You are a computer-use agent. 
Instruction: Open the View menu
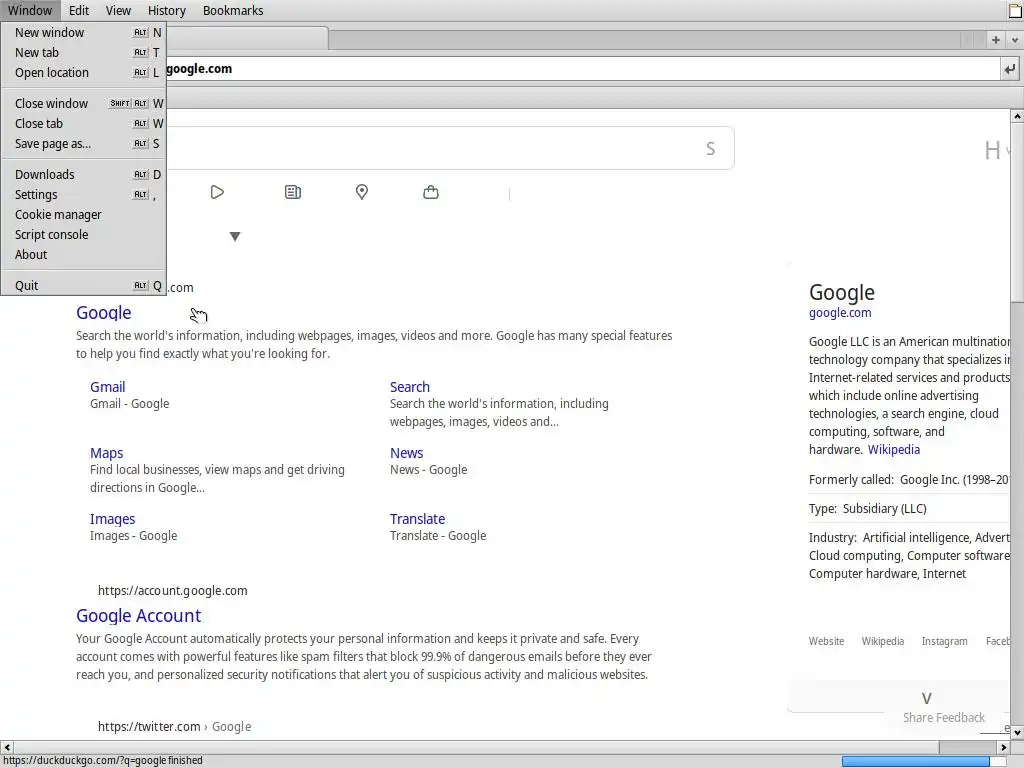[x=118, y=10]
